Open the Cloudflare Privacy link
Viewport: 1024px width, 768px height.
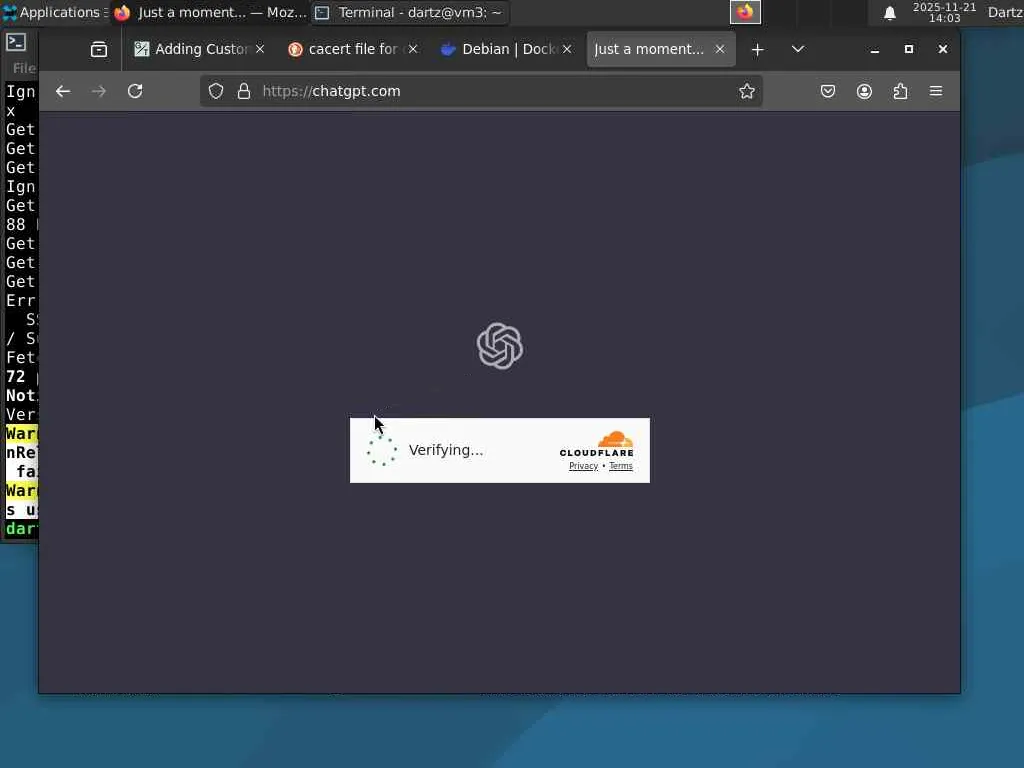(x=583, y=466)
